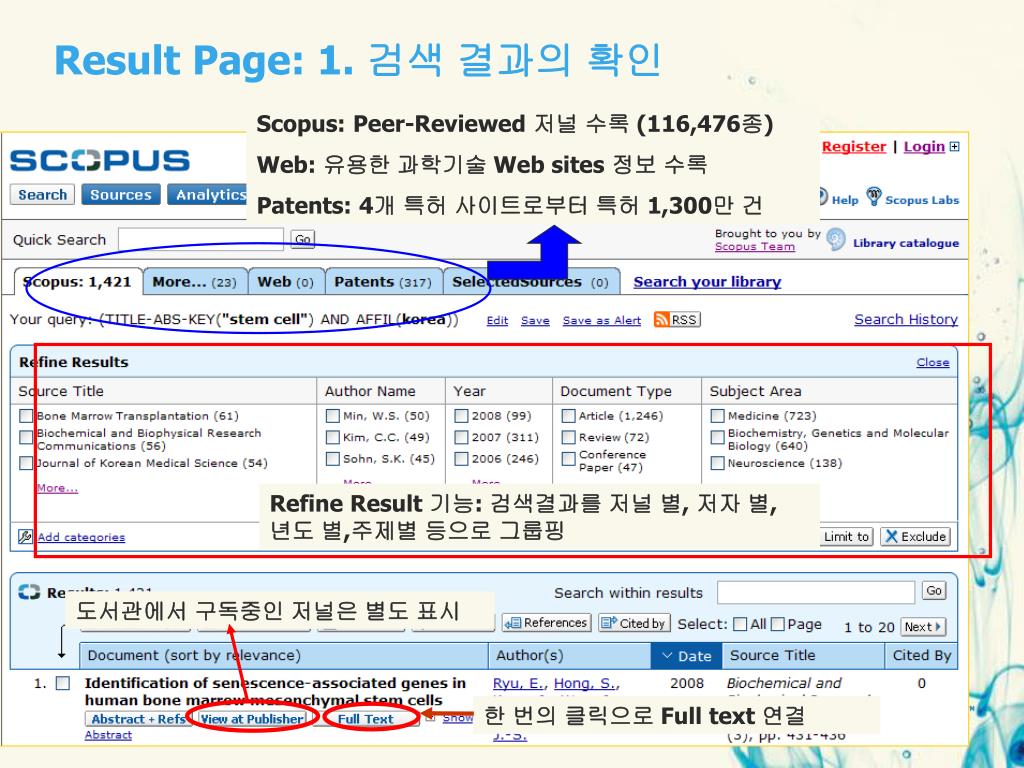Tick checkbox for result 1
Image resolution: width=1024 pixels, height=768 pixels.
click(63, 683)
